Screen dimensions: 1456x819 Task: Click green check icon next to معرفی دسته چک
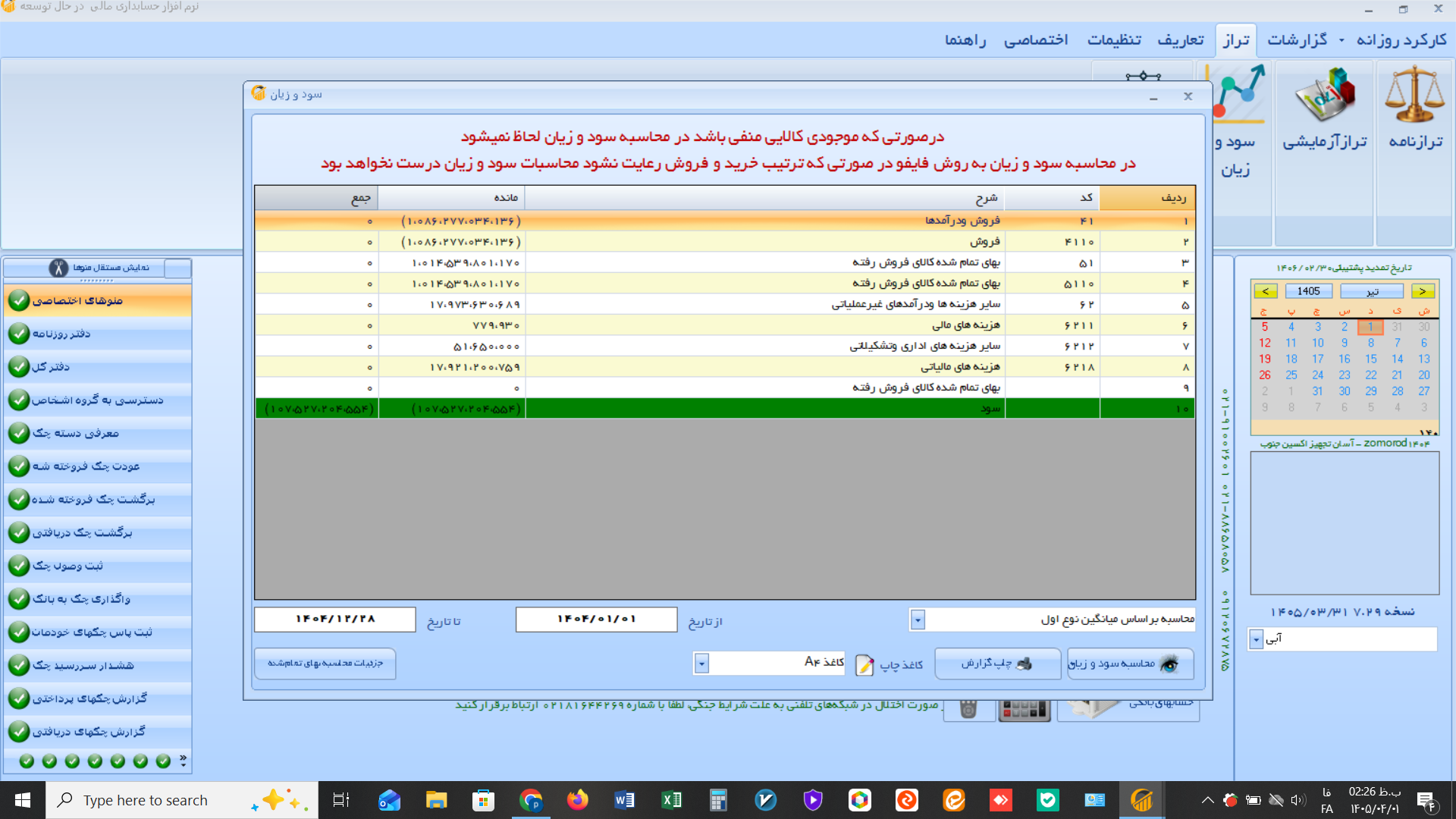click(19, 433)
